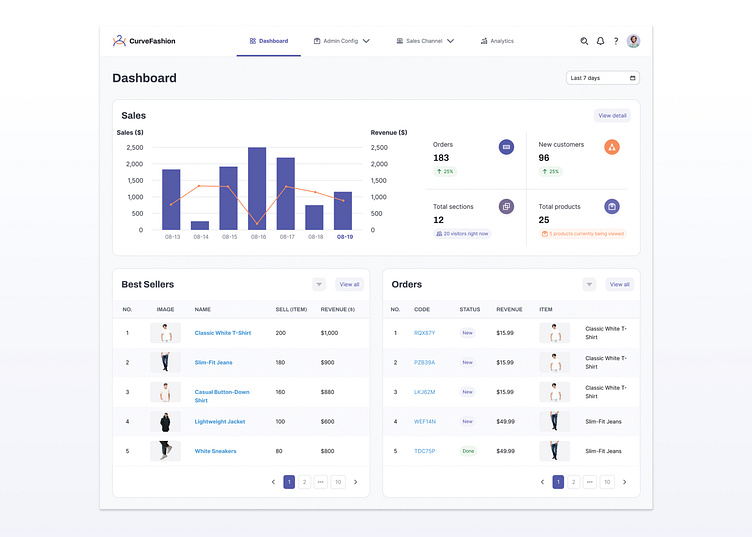The image size is (752, 537).
Task: Select page 10 in Best Sellers pagination
Action: (338, 482)
